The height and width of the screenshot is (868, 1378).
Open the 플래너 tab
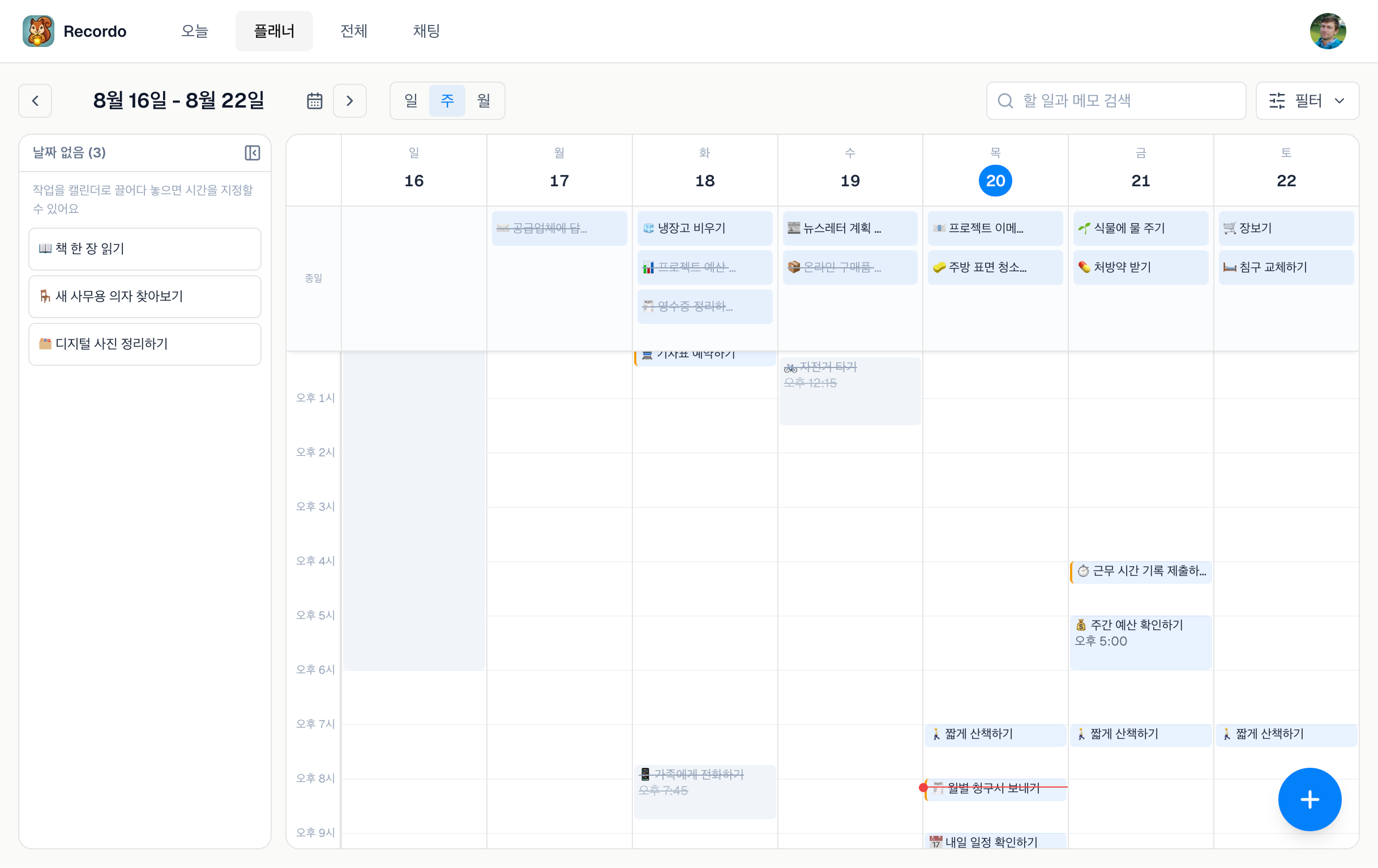pyautogui.click(x=274, y=31)
